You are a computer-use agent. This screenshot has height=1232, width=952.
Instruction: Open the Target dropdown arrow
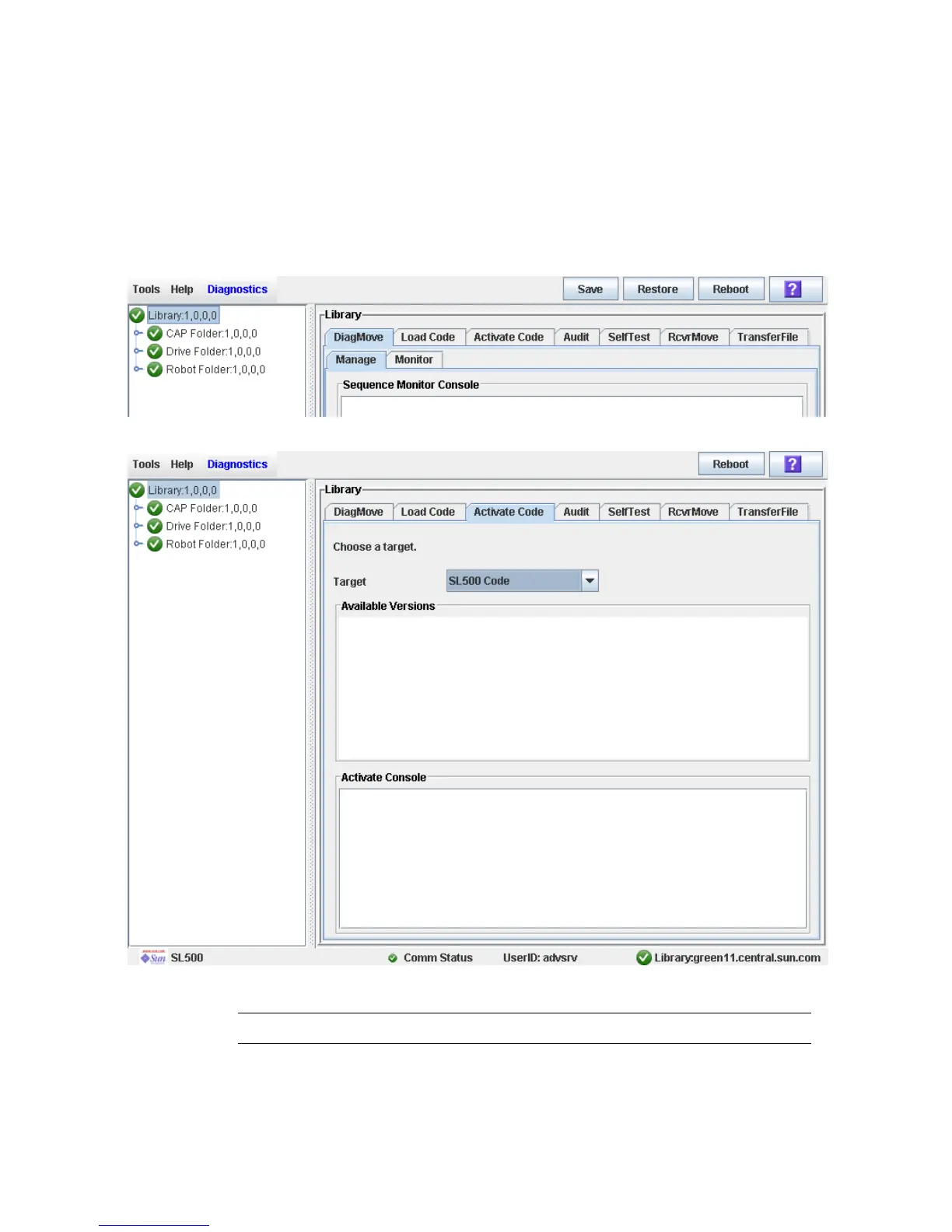590,581
